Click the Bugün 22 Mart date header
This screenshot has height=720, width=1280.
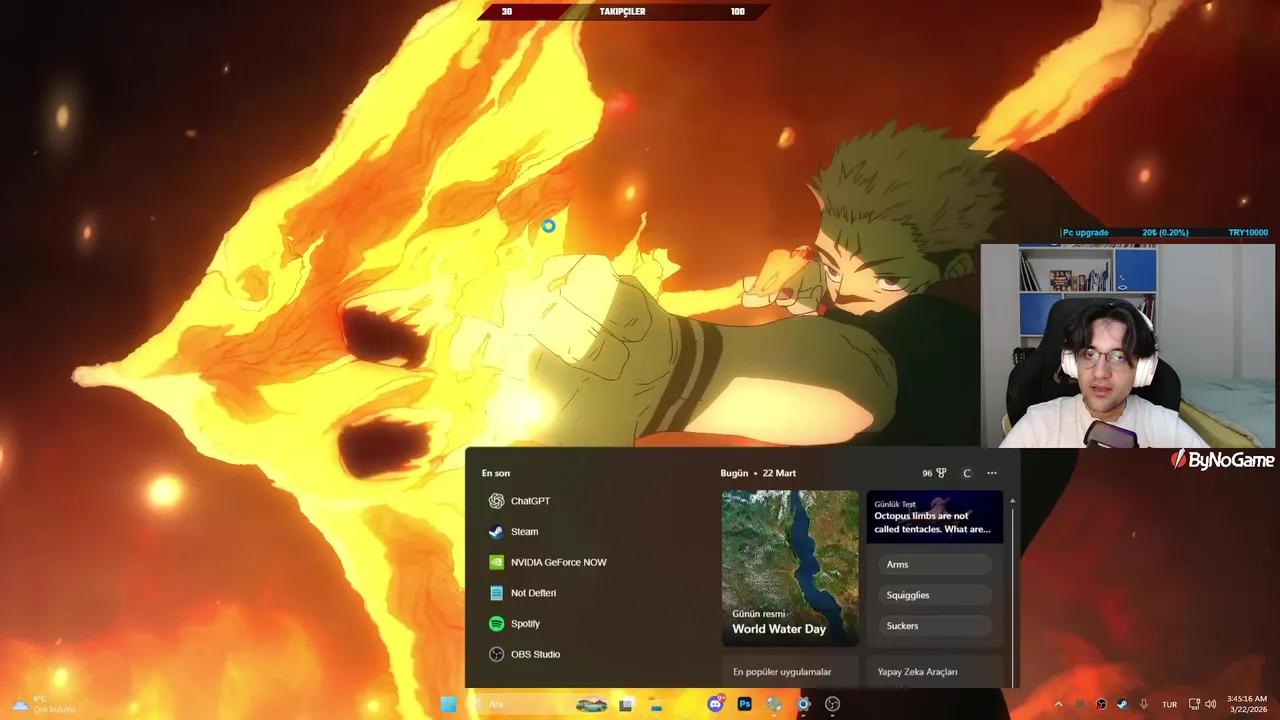758,473
